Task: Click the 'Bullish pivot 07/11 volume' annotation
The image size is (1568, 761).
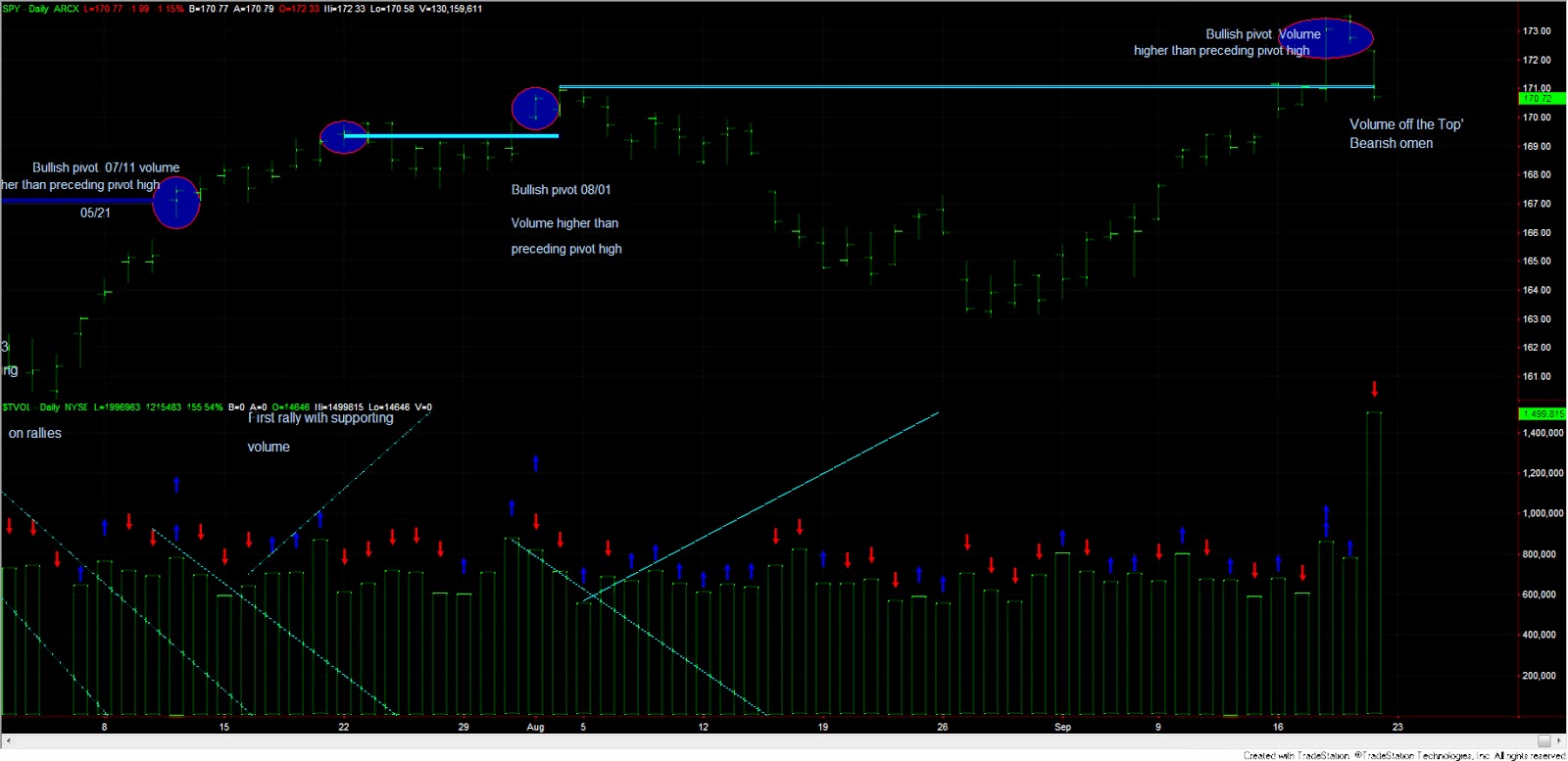Action: click(x=106, y=167)
